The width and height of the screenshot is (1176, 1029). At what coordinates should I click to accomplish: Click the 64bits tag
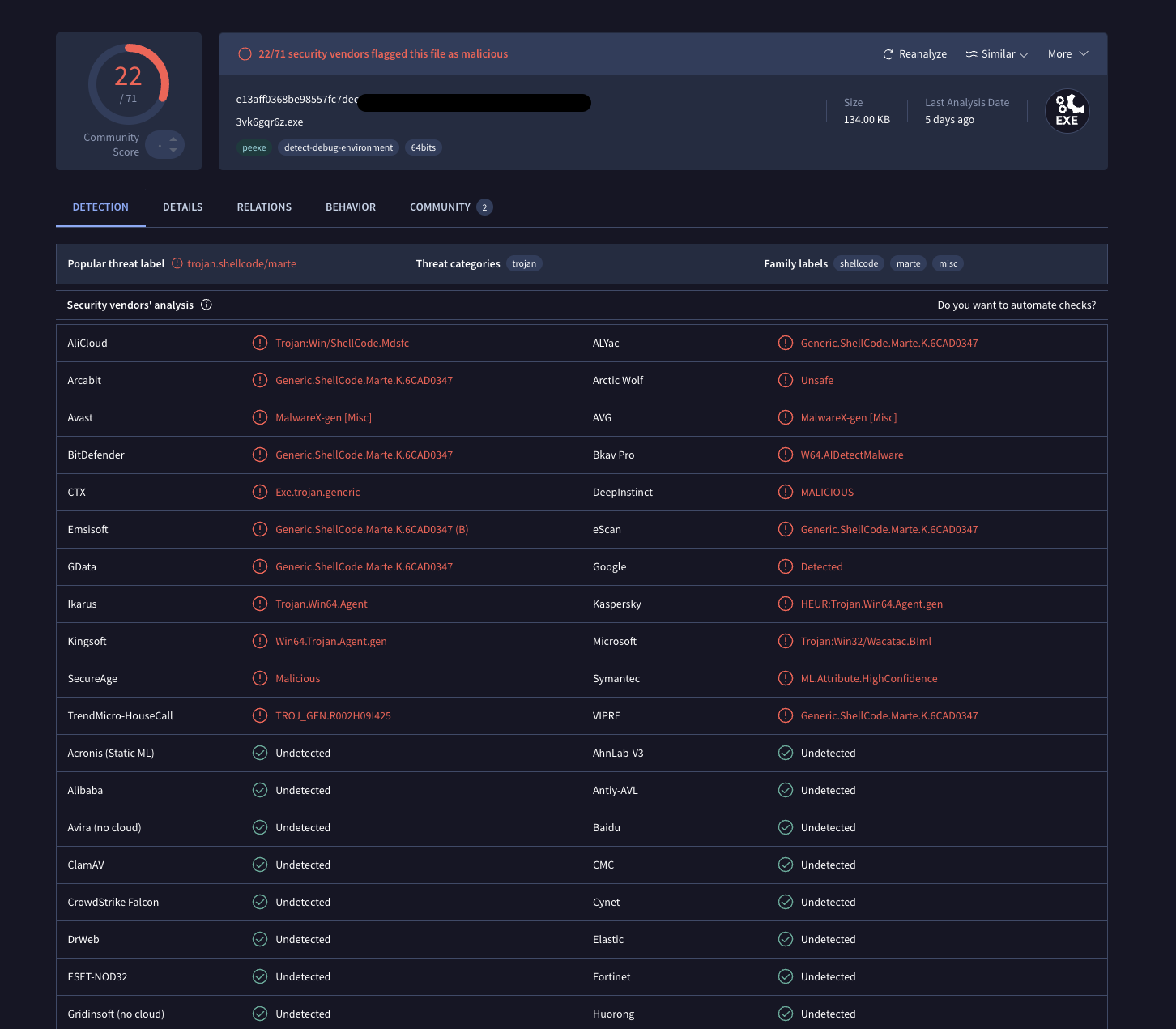[424, 147]
